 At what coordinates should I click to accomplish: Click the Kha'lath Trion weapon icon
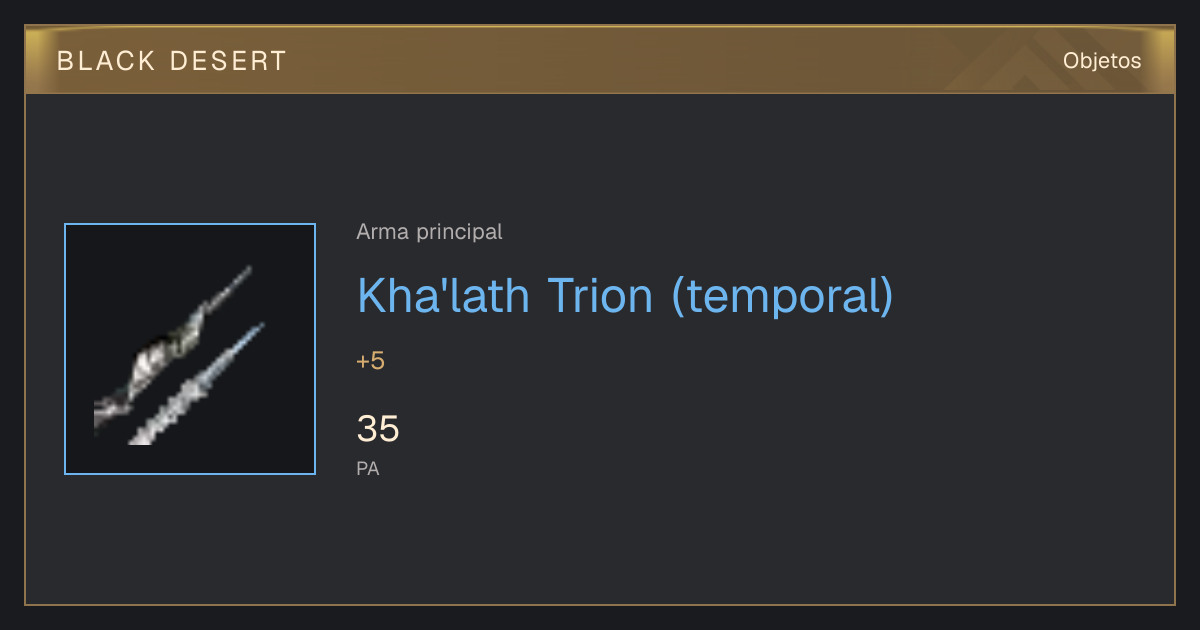[190, 349]
